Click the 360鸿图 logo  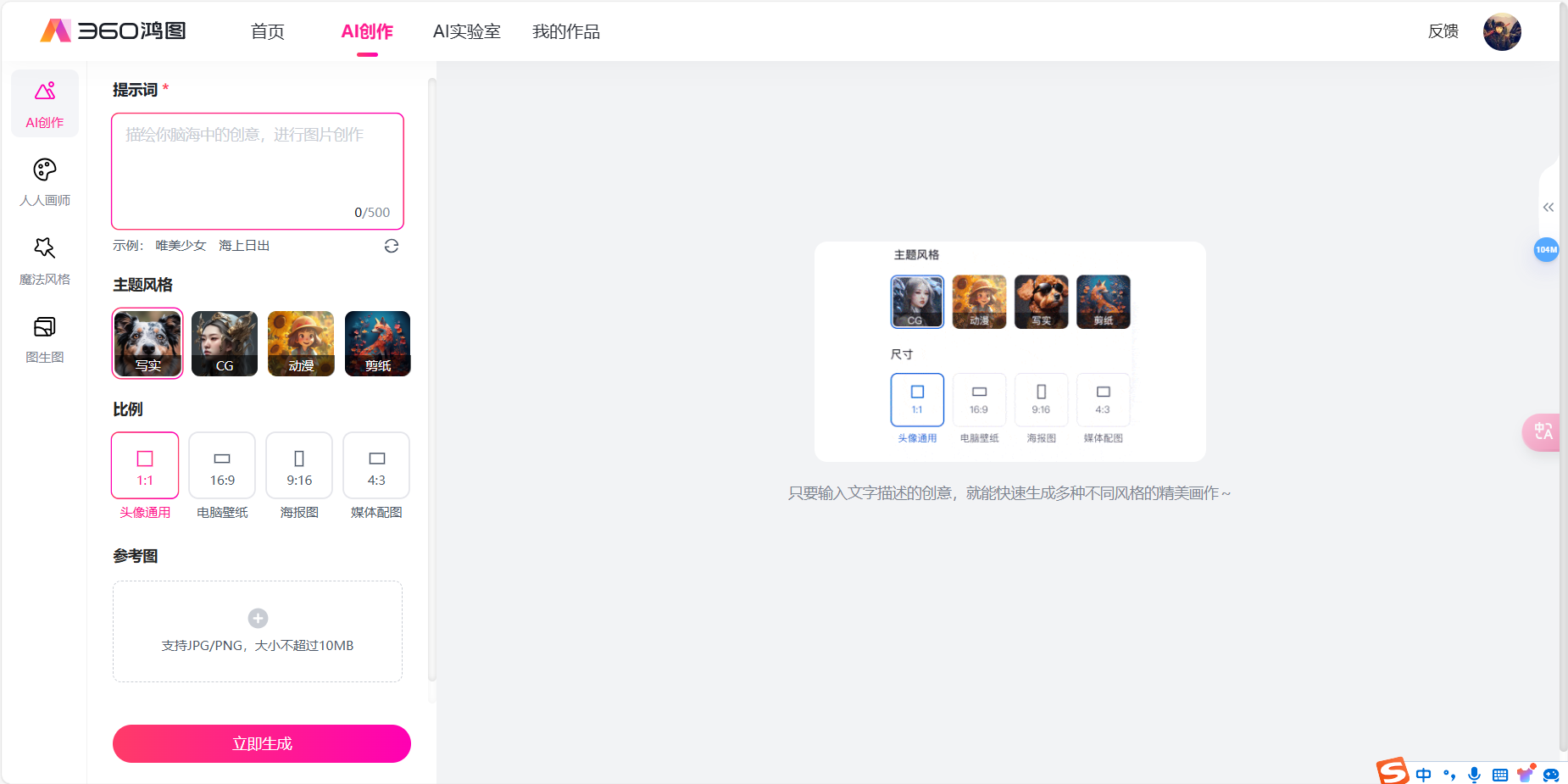(113, 31)
